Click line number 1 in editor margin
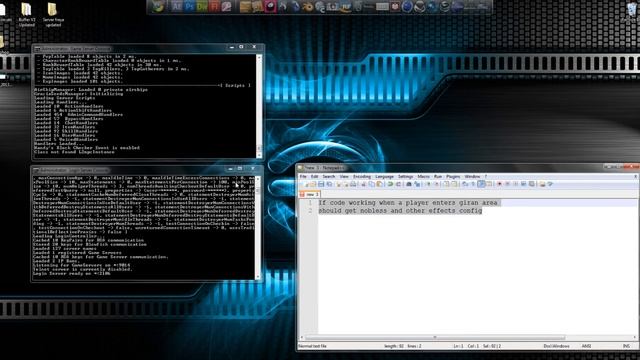The image size is (640, 360). coord(310,202)
